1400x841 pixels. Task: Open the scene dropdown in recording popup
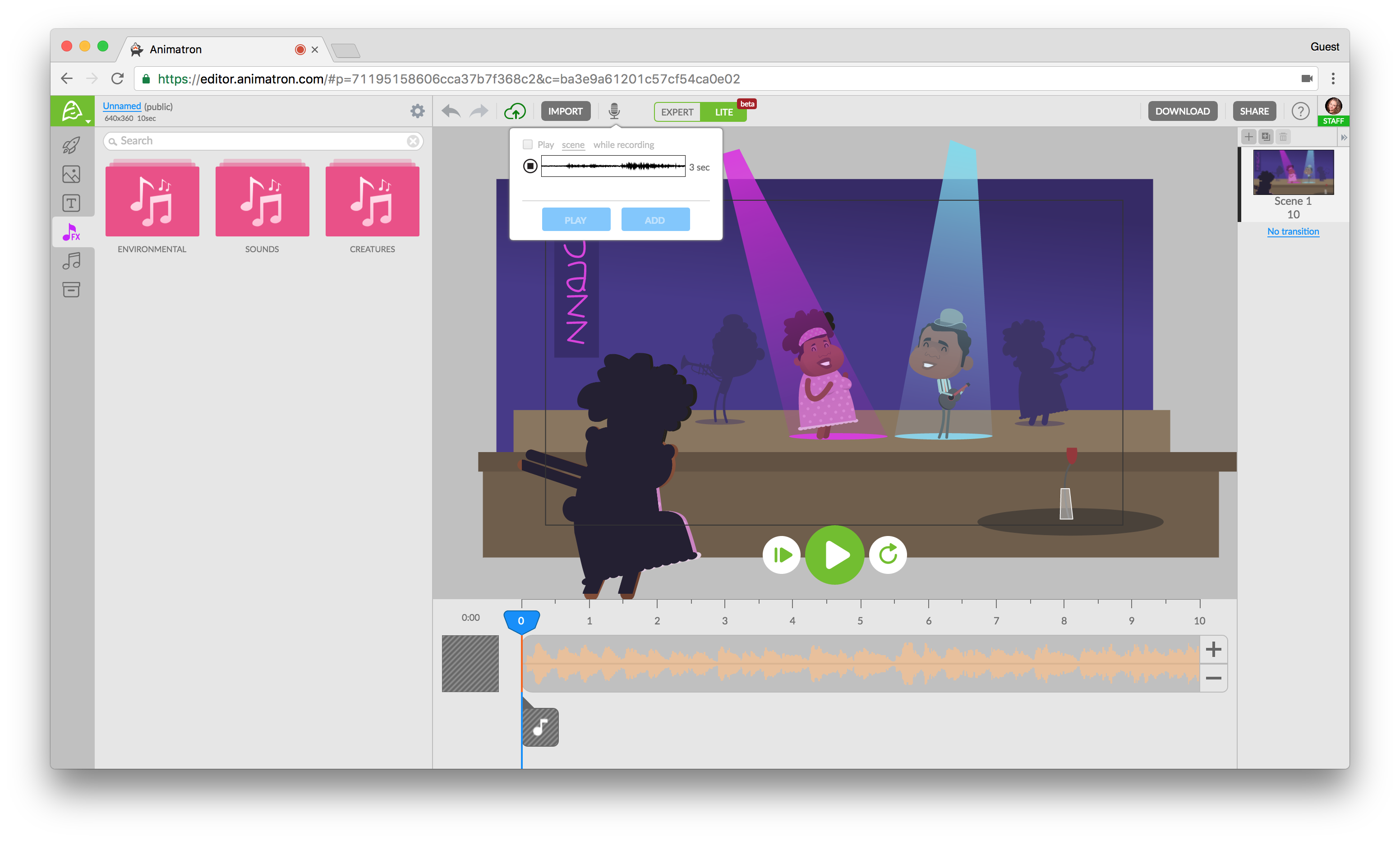click(572, 145)
